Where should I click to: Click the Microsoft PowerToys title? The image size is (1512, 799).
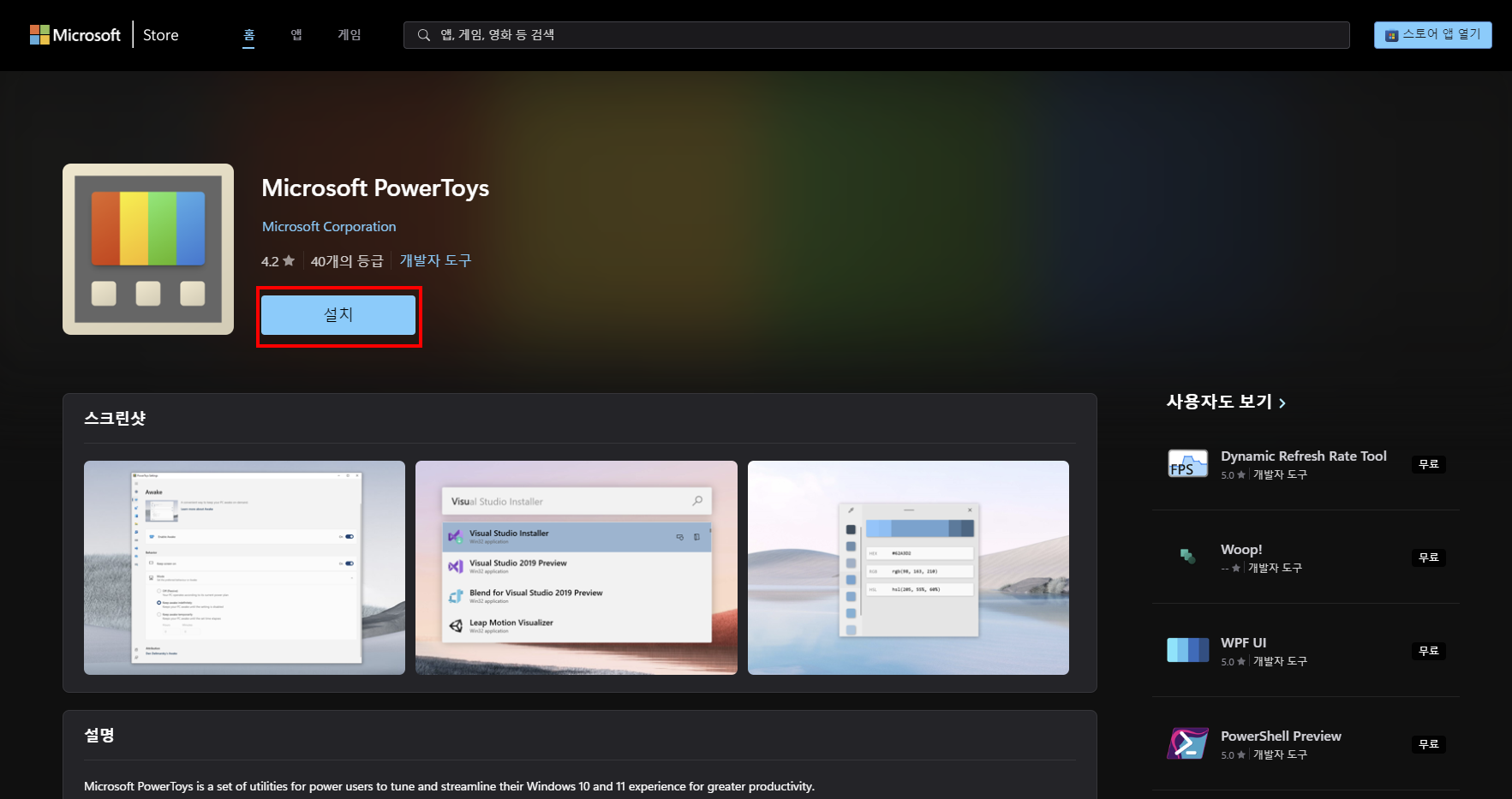[x=375, y=188]
